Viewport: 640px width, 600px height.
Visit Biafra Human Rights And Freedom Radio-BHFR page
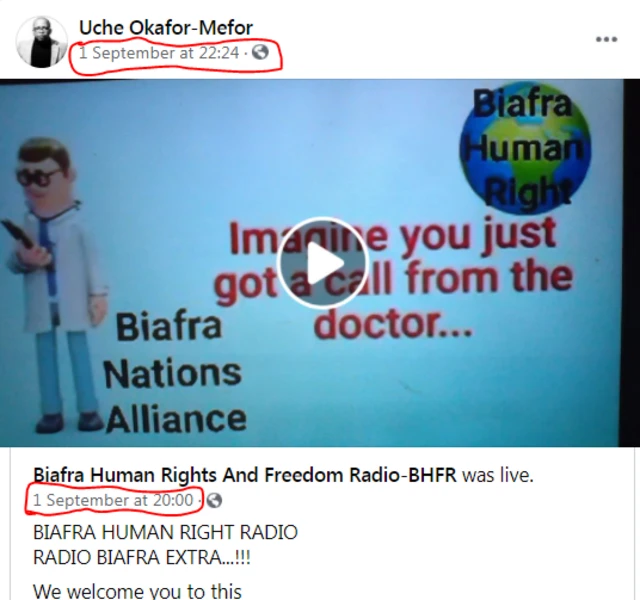[244, 475]
